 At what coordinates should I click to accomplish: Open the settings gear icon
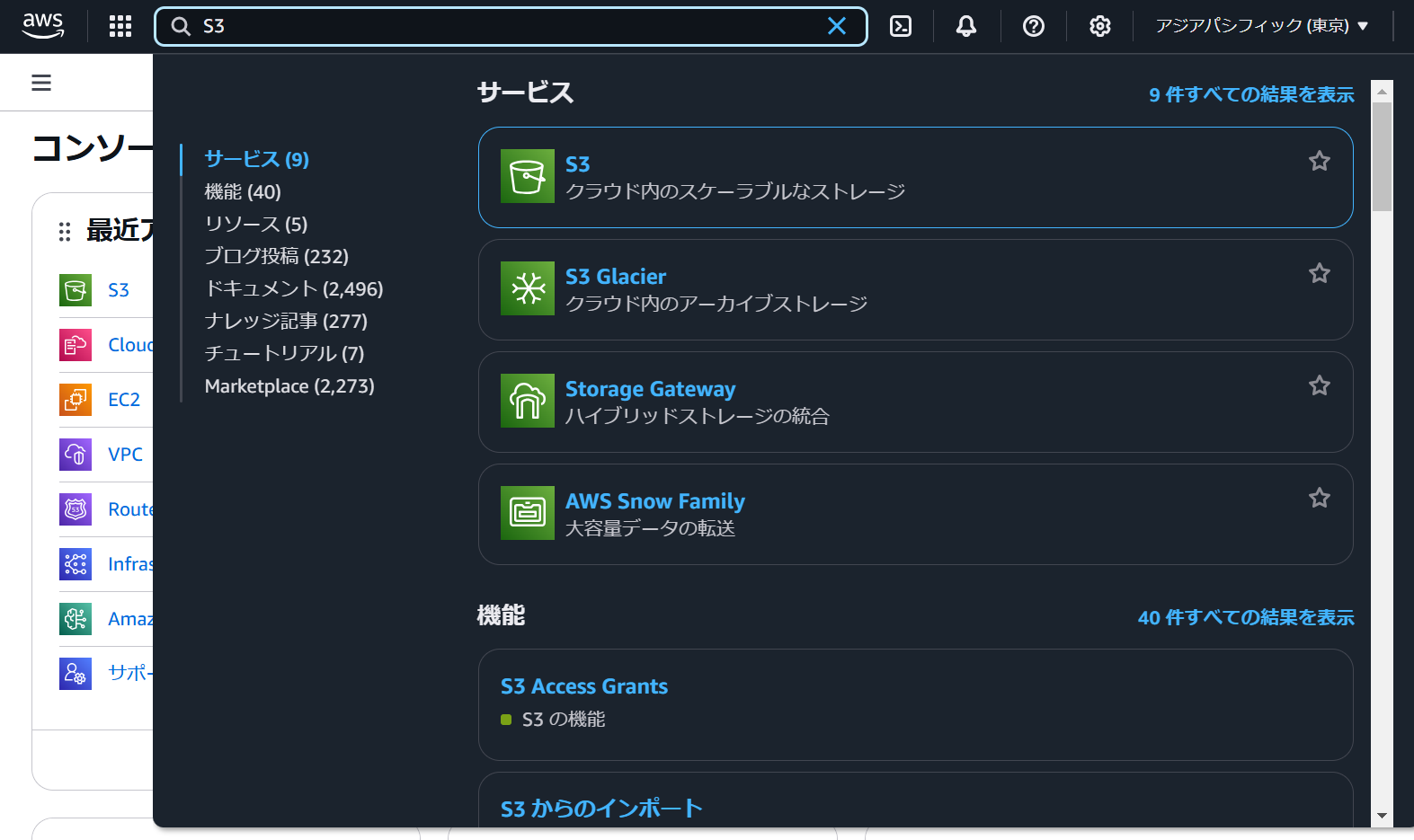click(x=1100, y=26)
